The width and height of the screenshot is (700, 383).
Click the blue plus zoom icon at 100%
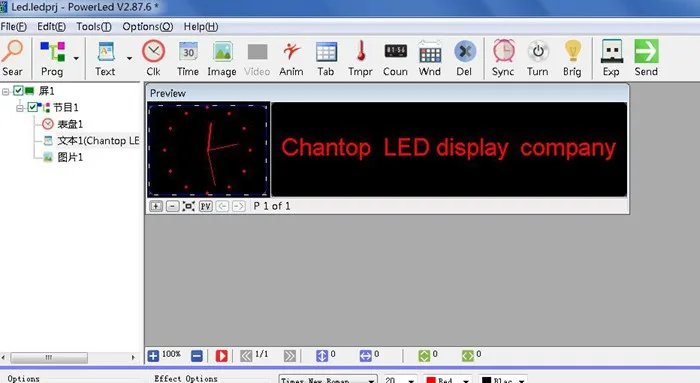coord(153,356)
